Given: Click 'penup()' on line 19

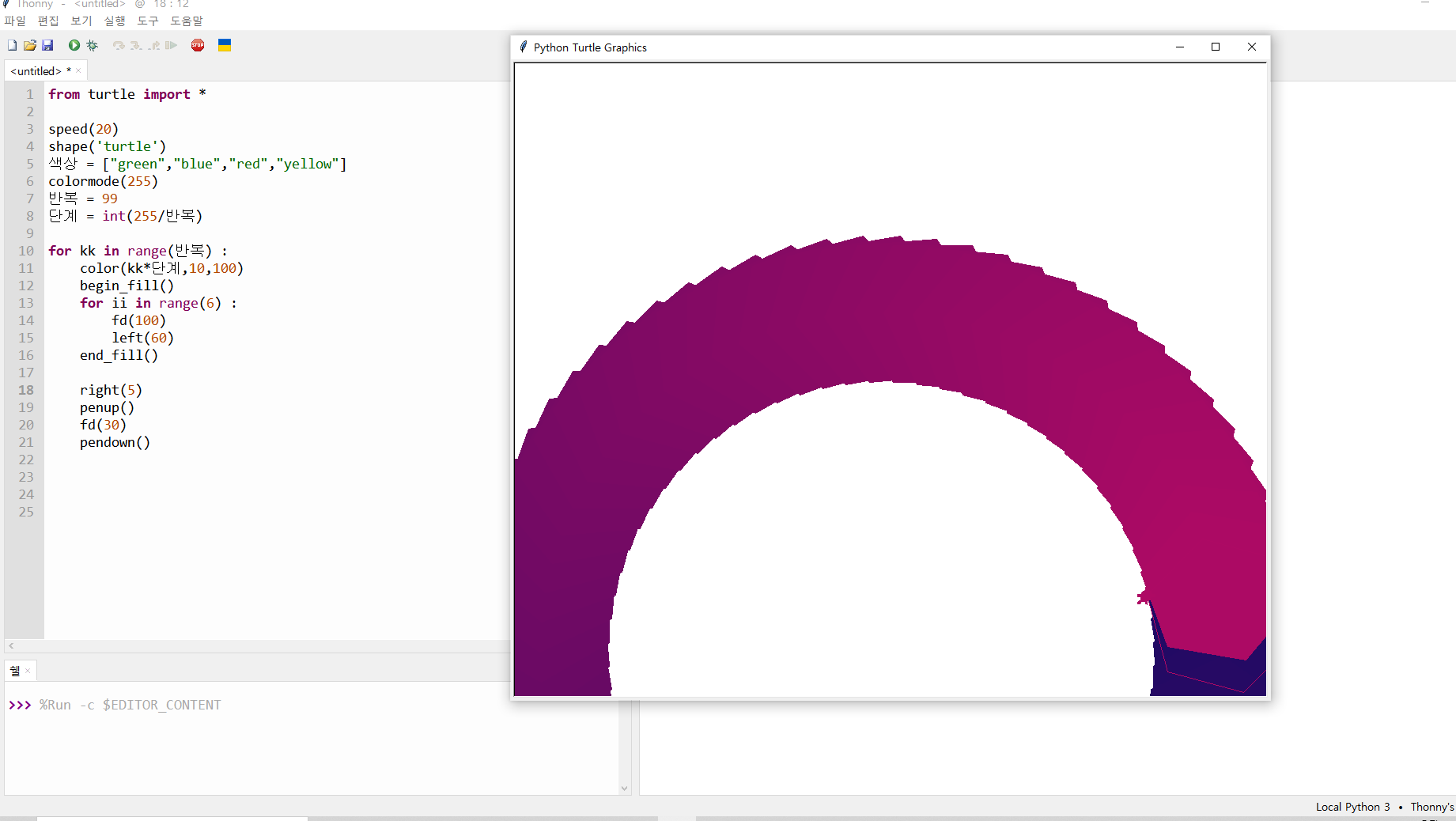Looking at the screenshot, I should [108, 407].
